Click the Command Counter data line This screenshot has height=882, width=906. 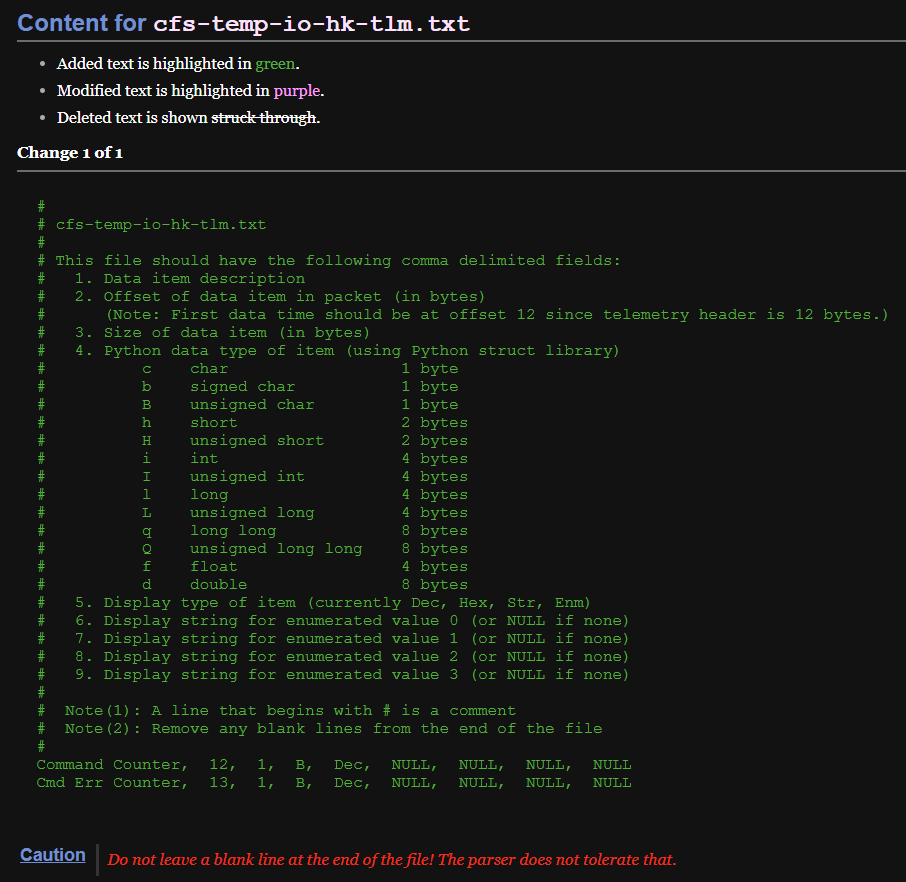(x=333, y=765)
